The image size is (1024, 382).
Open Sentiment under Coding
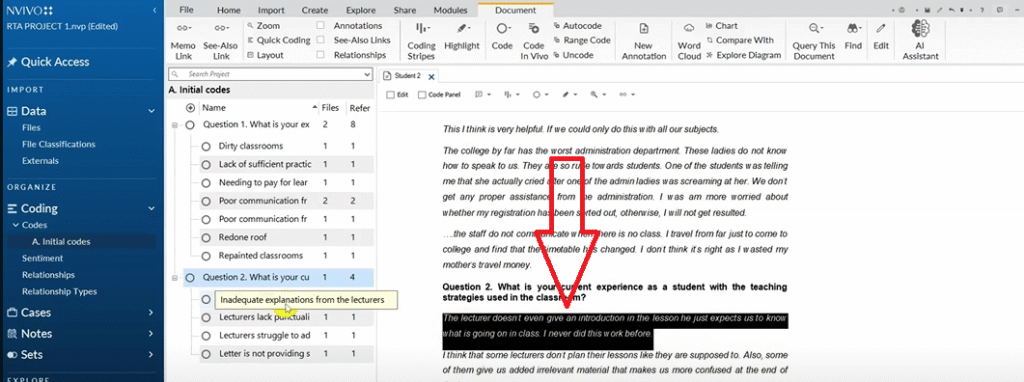[42, 258]
